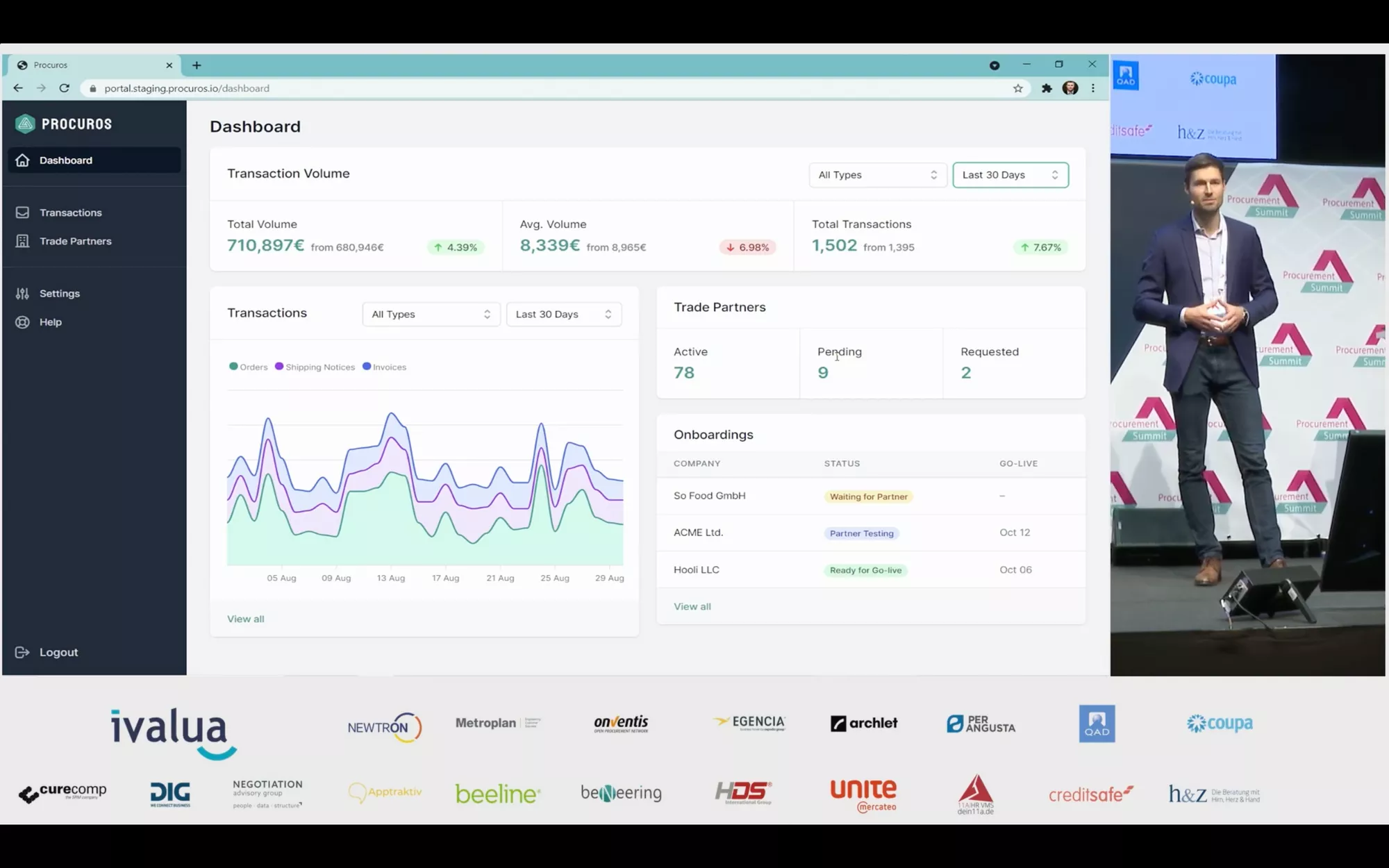Click the Waiting for Partner status badge
Viewport: 1389px width, 868px height.
(x=868, y=496)
